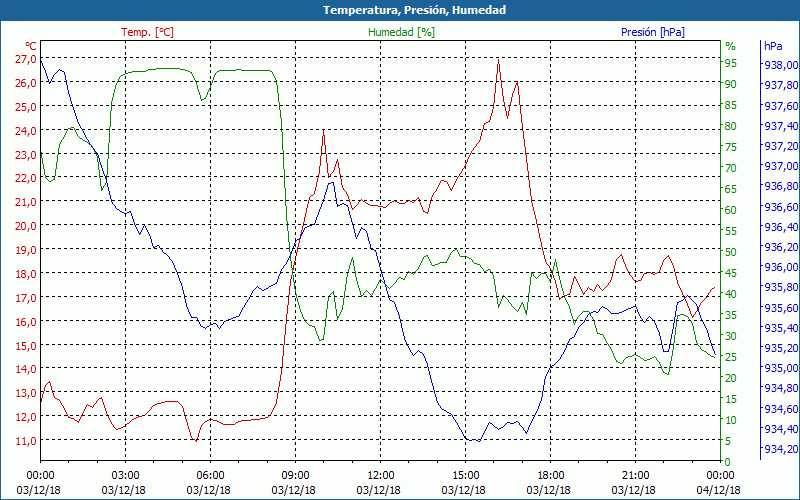Click the '23,0' temperature tick label
The height and width of the screenshot is (500, 800).
pyautogui.click(x=26, y=154)
